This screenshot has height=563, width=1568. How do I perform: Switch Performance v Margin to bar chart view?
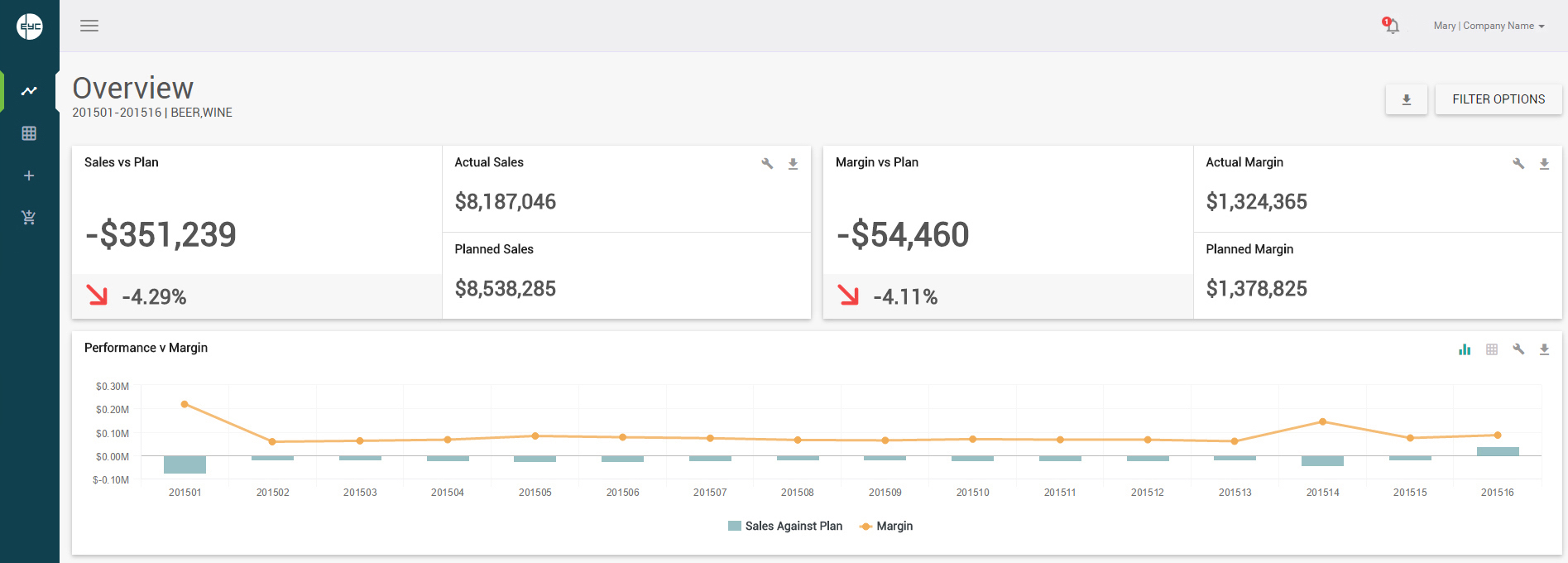pos(1465,349)
